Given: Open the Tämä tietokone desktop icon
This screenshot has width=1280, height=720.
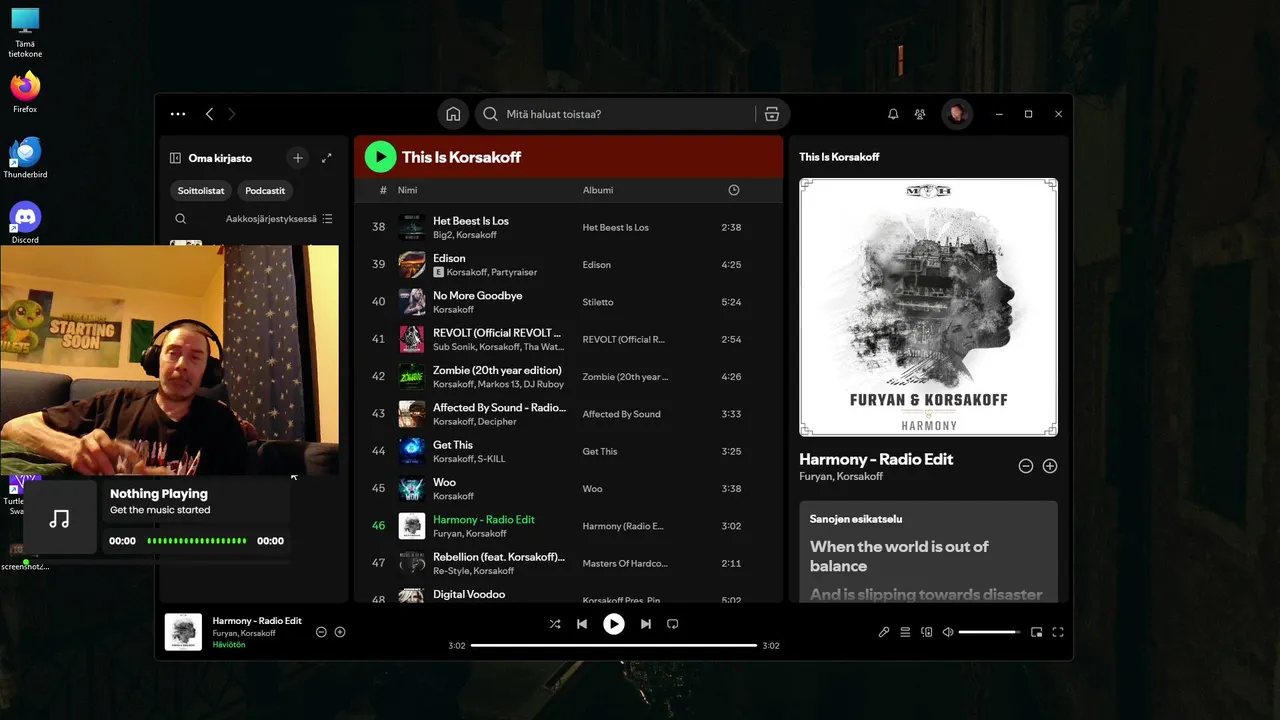Looking at the screenshot, I should pyautogui.click(x=25, y=33).
